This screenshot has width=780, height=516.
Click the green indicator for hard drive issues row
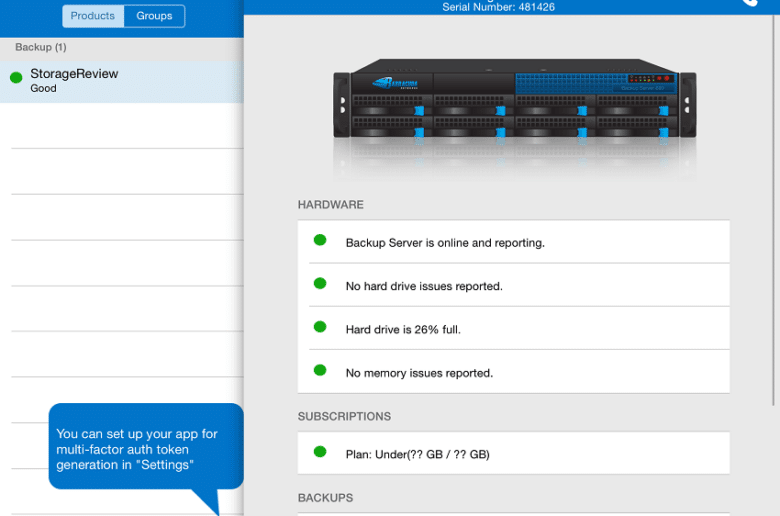point(320,284)
